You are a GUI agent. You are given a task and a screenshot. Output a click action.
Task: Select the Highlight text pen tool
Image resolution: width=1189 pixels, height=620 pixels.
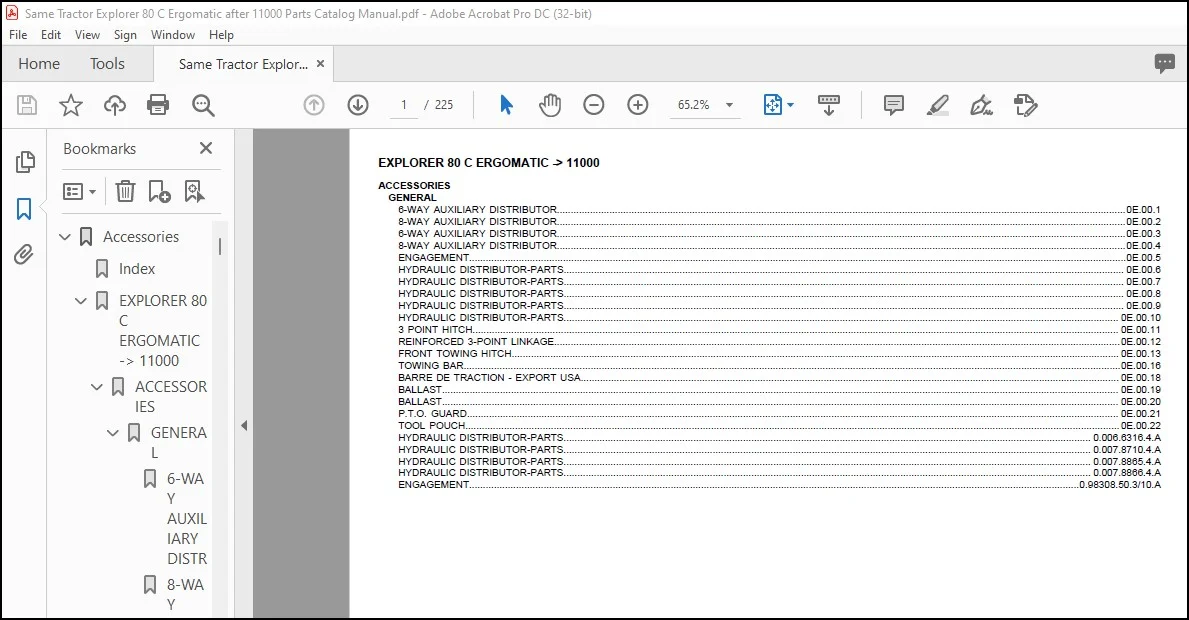(938, 105)
